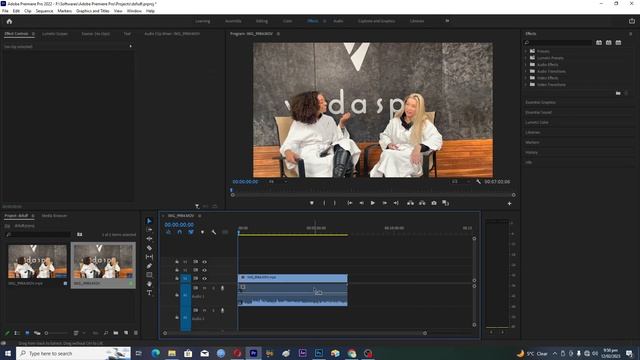Click Mark Out in Program Monitor
Image resolution: width=640 pixels, height=360 pixels.
coord(335,203)
